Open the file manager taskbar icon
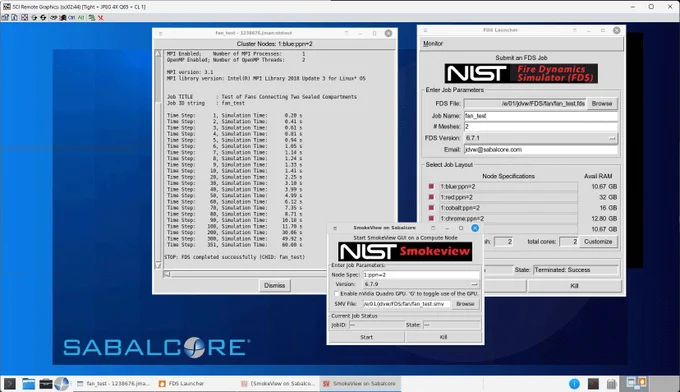Screen dimensions: 680x392 29,383
